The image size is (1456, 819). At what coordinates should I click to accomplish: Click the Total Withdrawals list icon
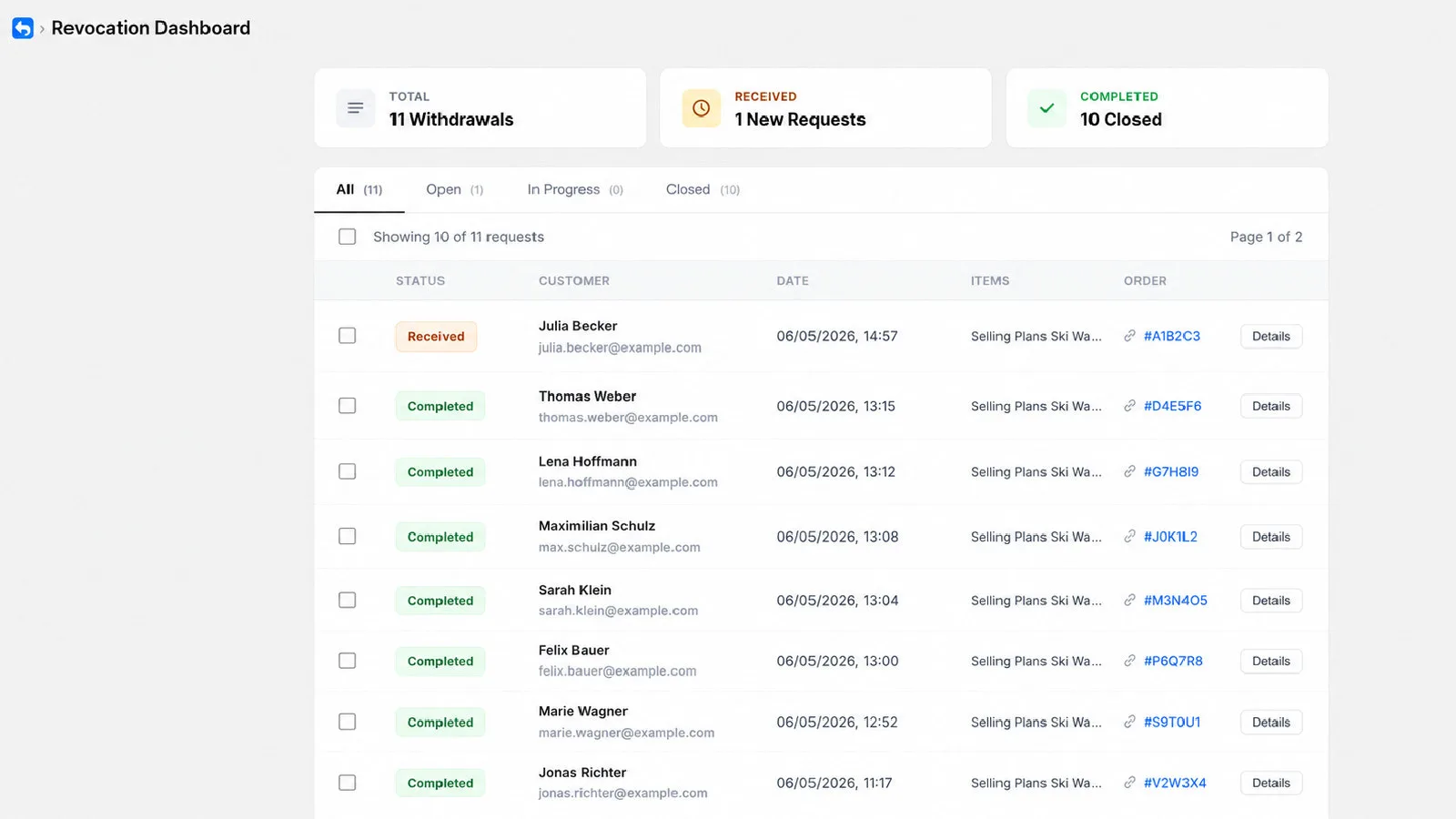(x=356, y=108)
